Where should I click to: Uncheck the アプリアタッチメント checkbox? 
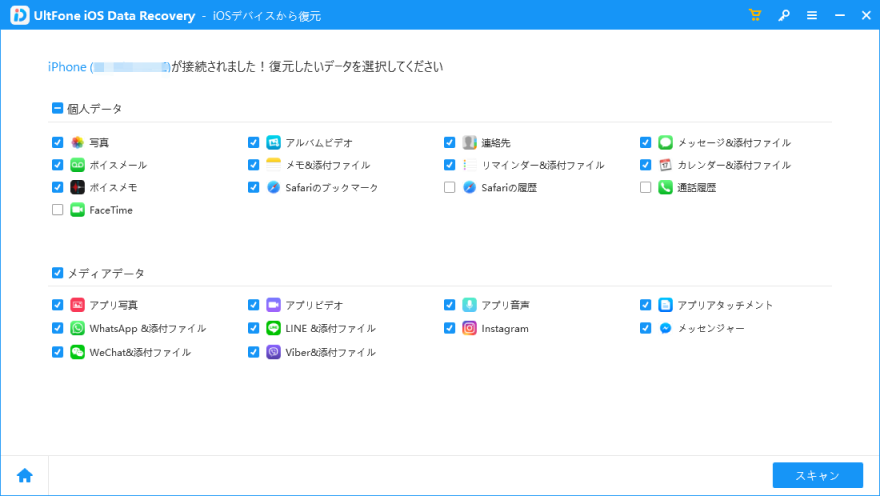coord(645,305)
